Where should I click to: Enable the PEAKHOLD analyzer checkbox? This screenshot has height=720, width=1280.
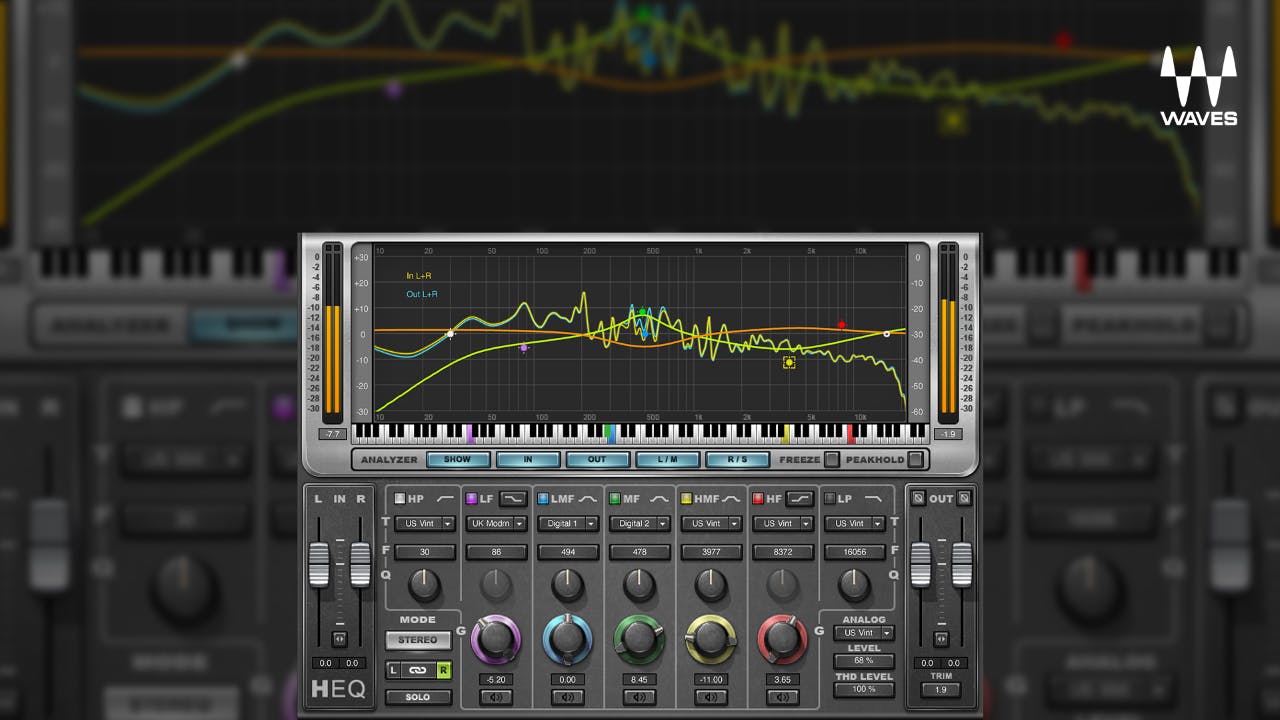click(x=915, y=460)
